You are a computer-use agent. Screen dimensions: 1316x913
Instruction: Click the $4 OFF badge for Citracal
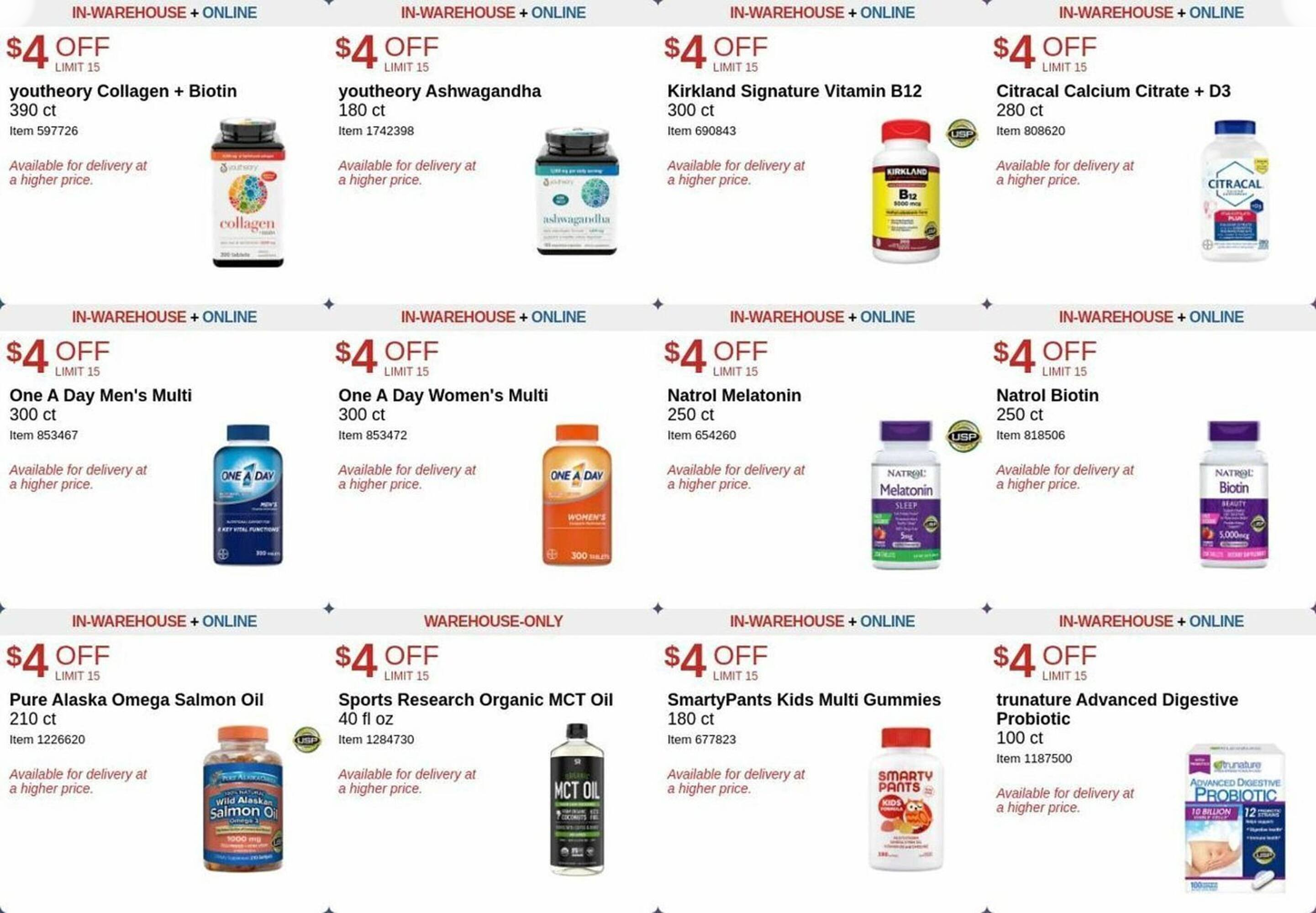coord(1045,53)
